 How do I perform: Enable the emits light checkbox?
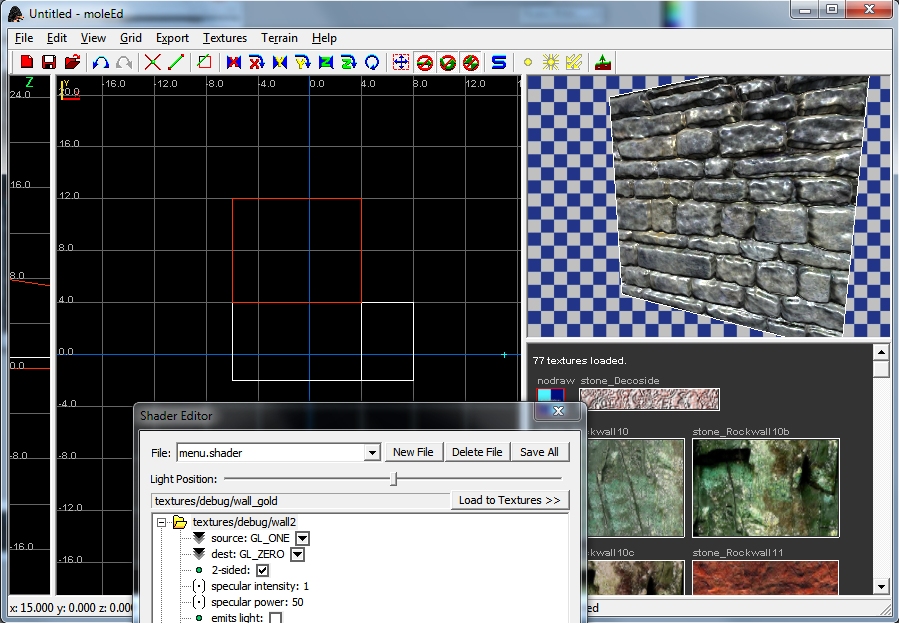coord(275,618)
